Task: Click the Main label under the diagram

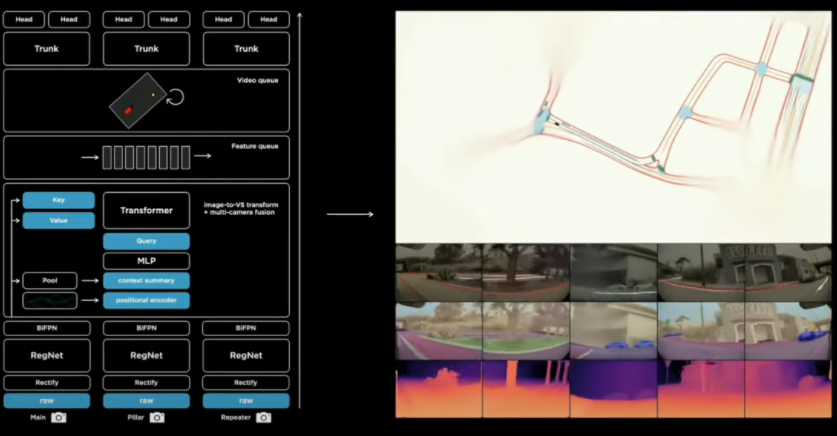Action: [x=38, y=417]
